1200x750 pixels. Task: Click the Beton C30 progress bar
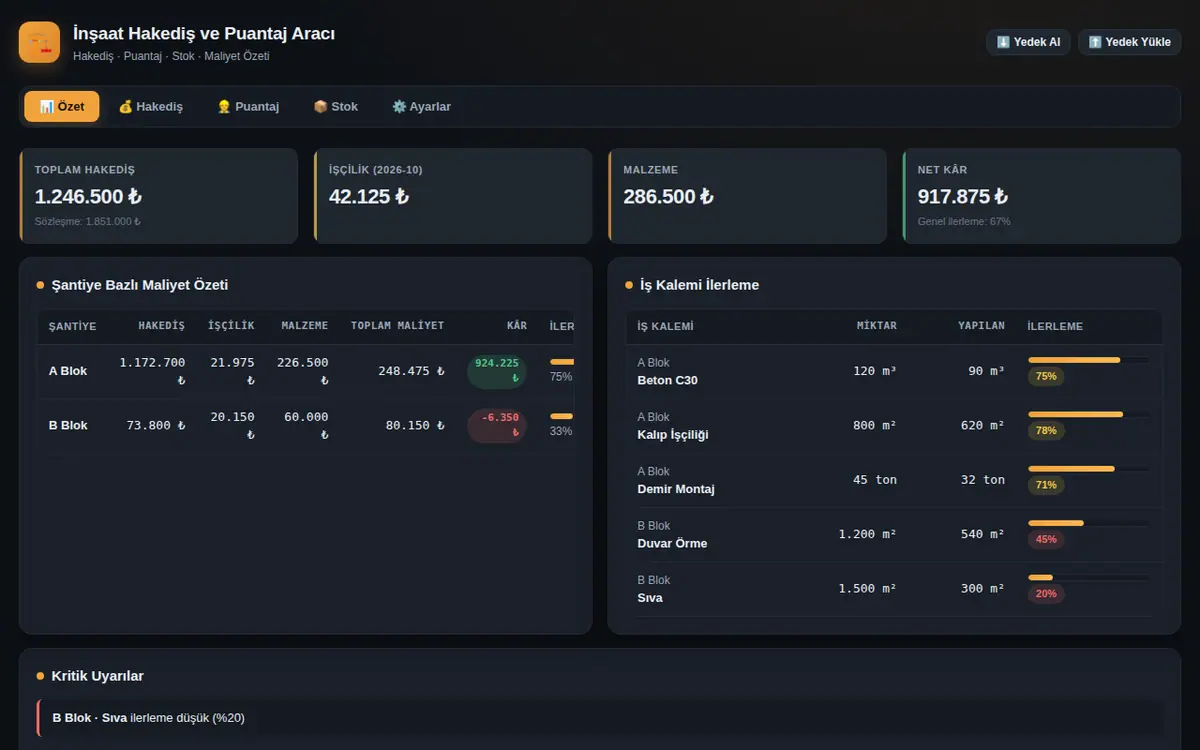(x=1088, y=360)
